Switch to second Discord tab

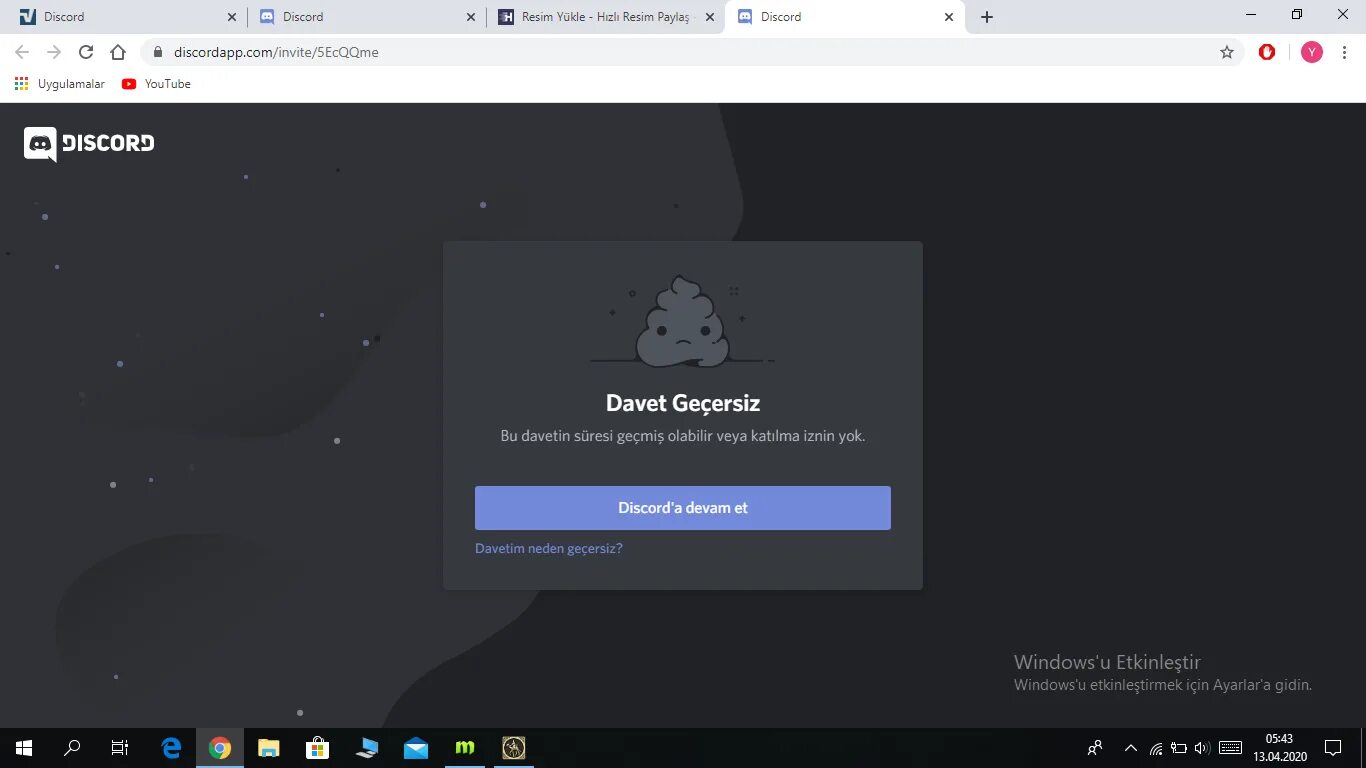pos(367,17)
